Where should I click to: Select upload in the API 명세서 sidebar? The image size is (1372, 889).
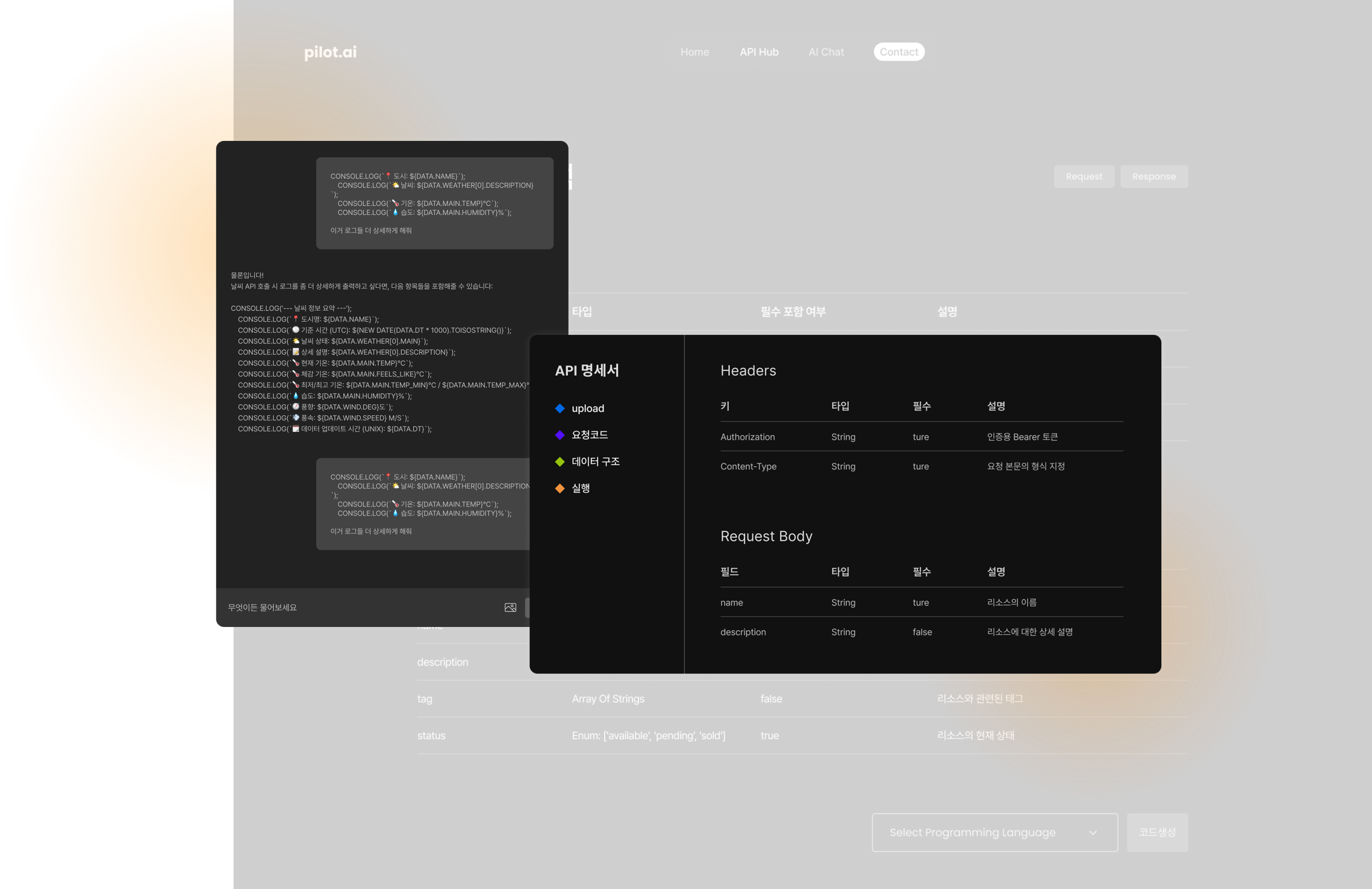pyautogui.click(x=587, y=409)
